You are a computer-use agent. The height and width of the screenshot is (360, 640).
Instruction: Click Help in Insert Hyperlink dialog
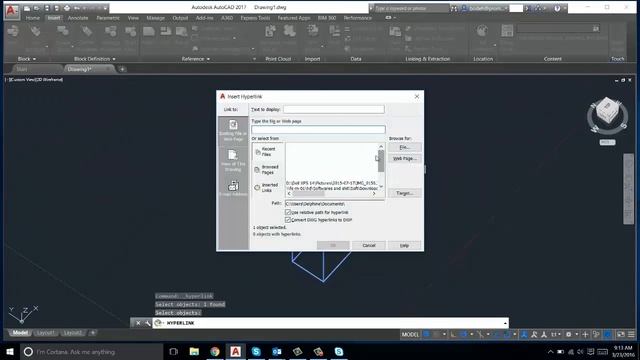[x=404, y=245]
